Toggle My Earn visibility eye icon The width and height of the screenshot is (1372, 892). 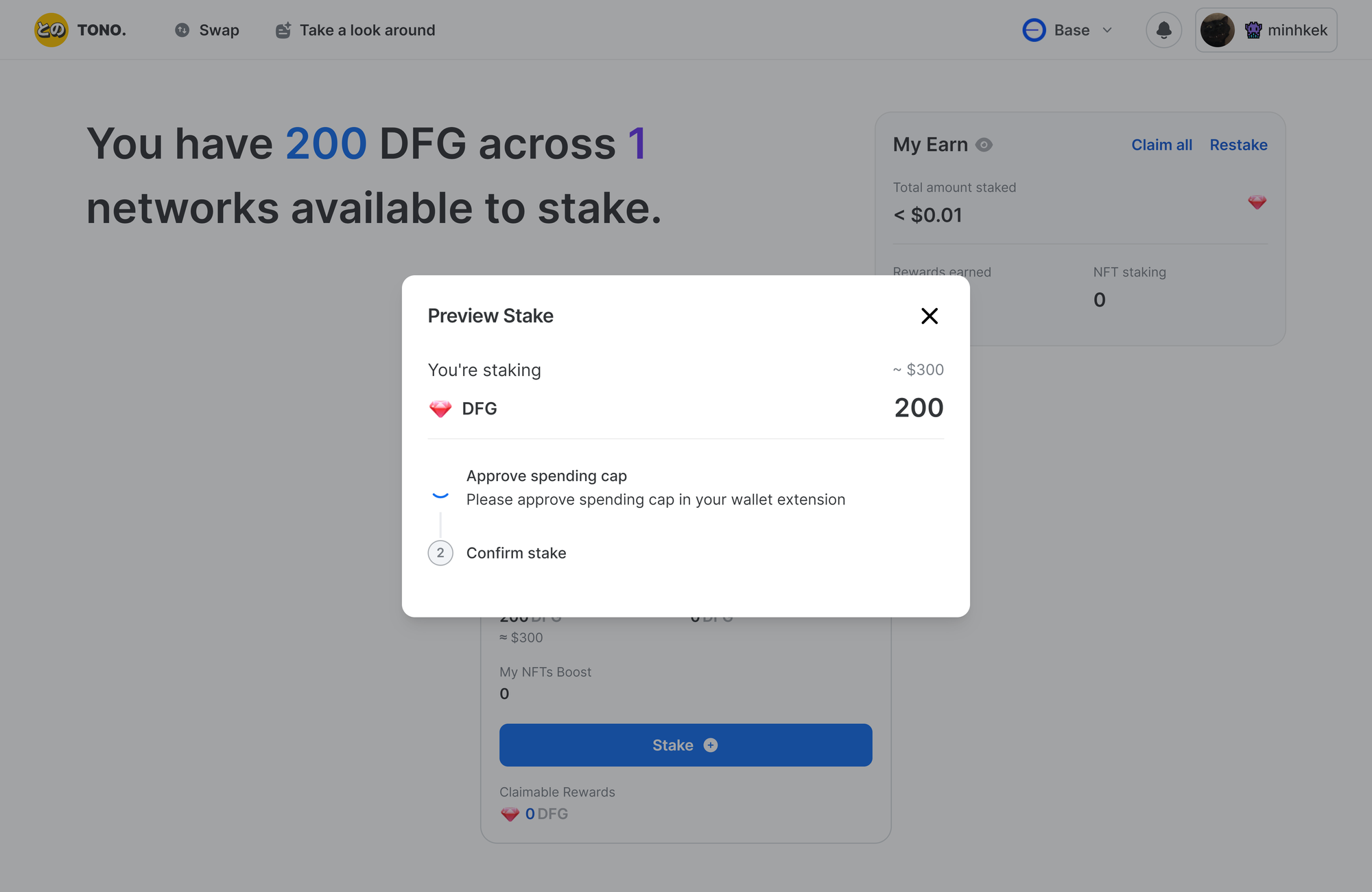point(984,145)
